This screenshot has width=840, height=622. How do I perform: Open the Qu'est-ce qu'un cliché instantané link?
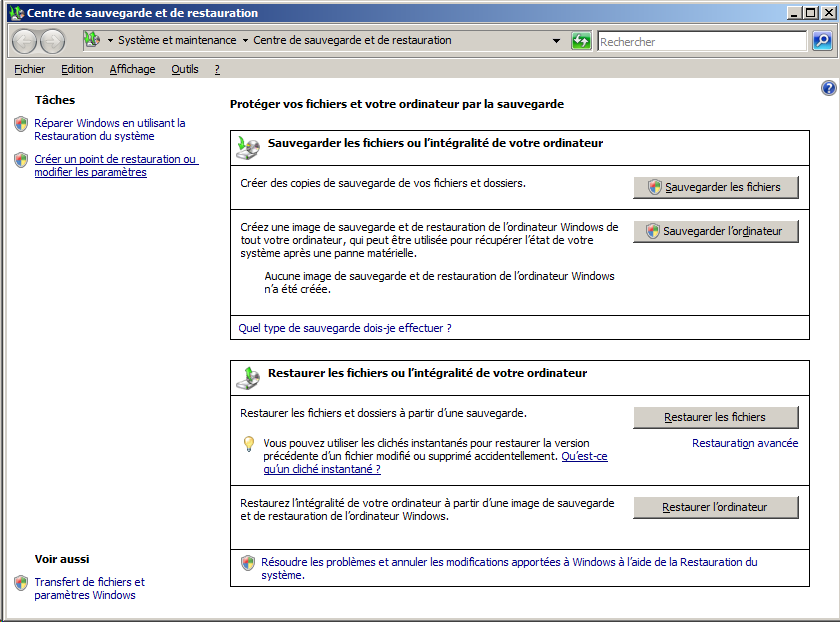point(584,456)
